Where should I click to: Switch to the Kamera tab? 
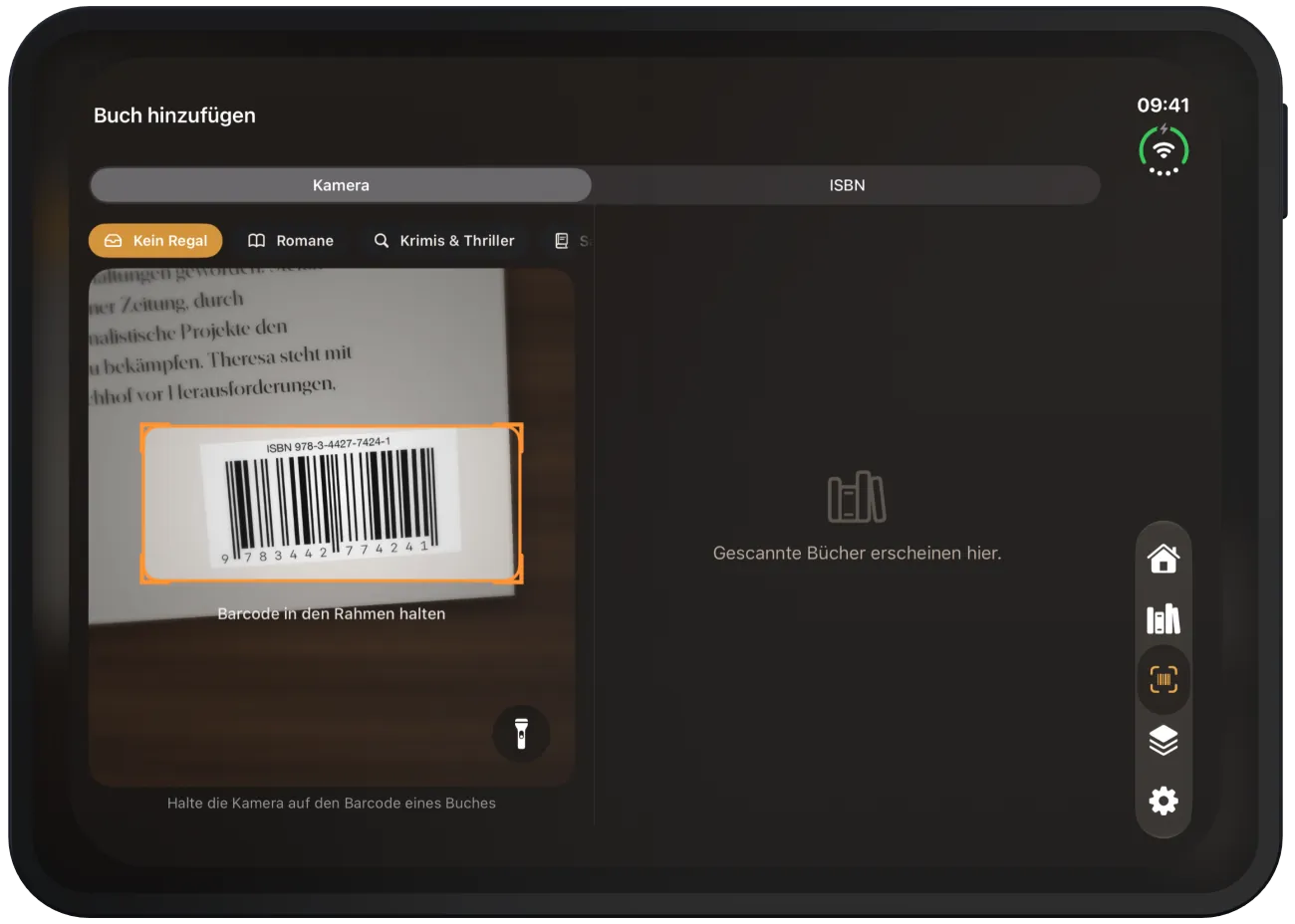pyautogui.click(x=341, y=185)
